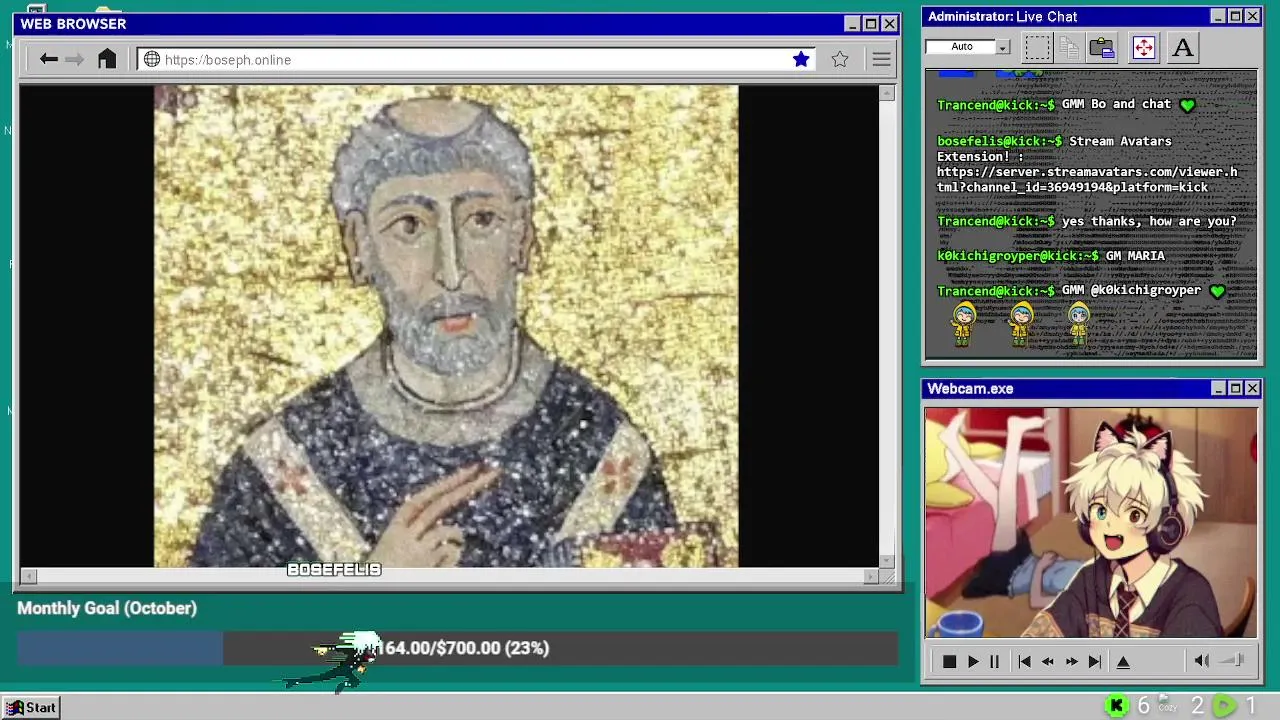Click the 'Monthly Goal (October)' label
This screenshot has height=720, width=1280.
coord(107,608)
